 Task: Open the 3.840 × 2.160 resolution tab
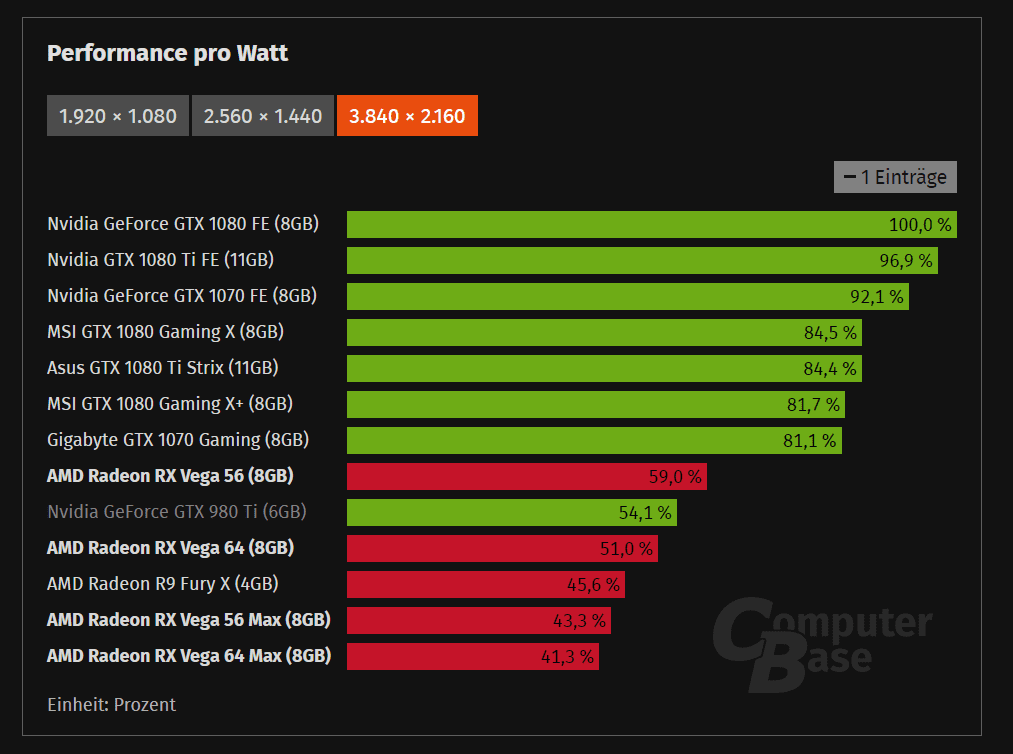(407, 116)
